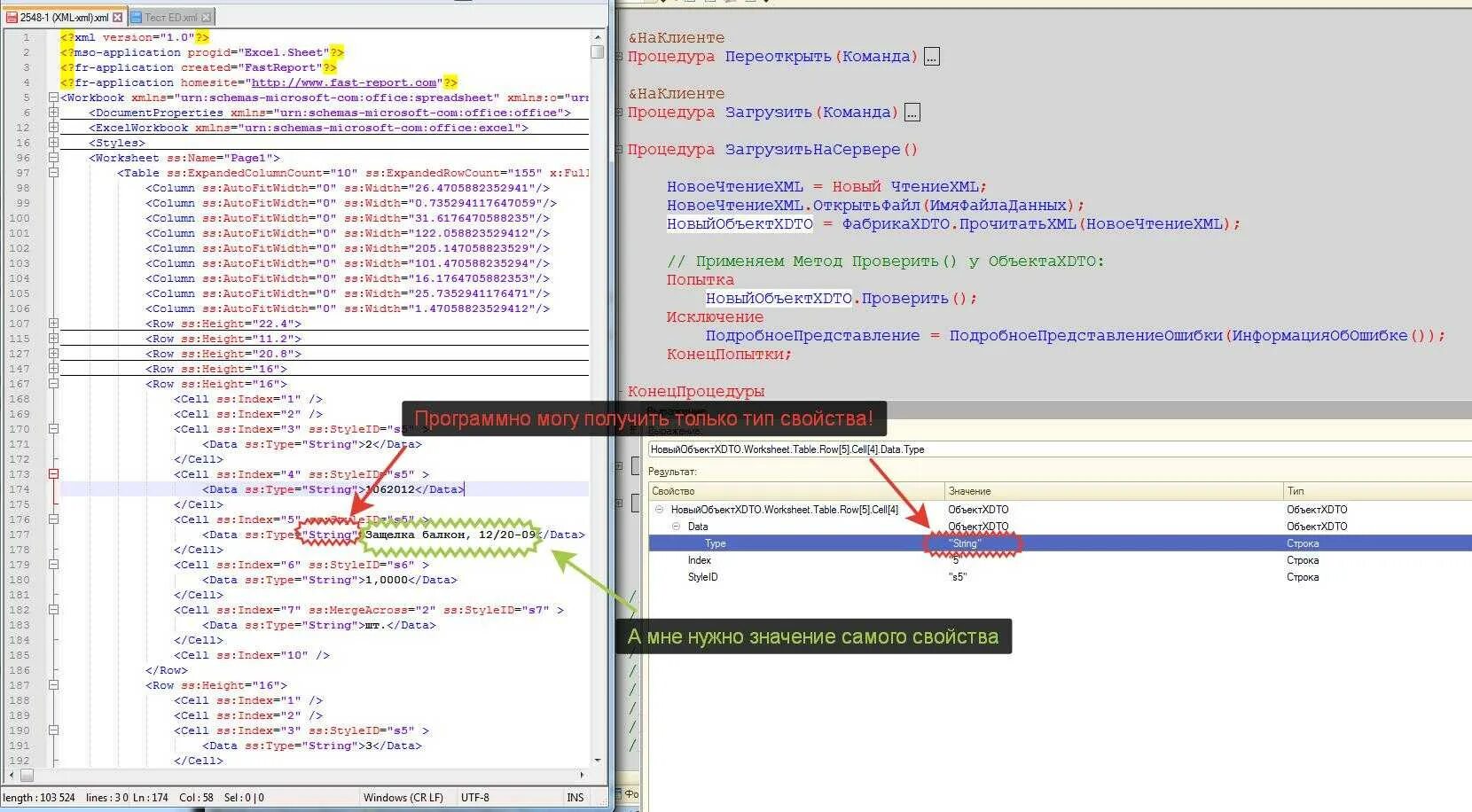Click the horizontal scrollbar right arrow
The image size is (1472, 812).
[x=583, y=775]
